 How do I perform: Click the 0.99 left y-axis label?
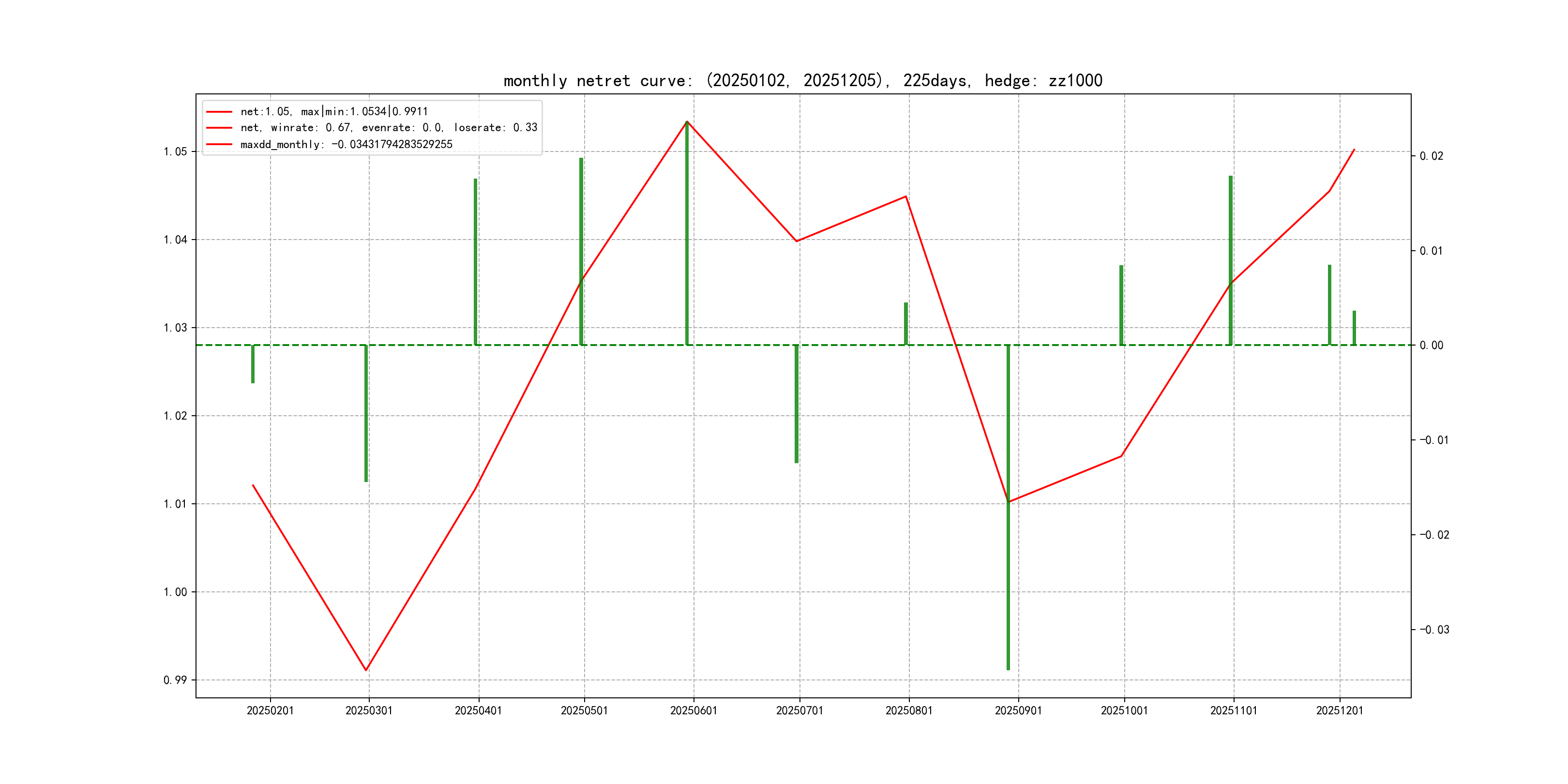pyautogui.click(x=175, y=680)
